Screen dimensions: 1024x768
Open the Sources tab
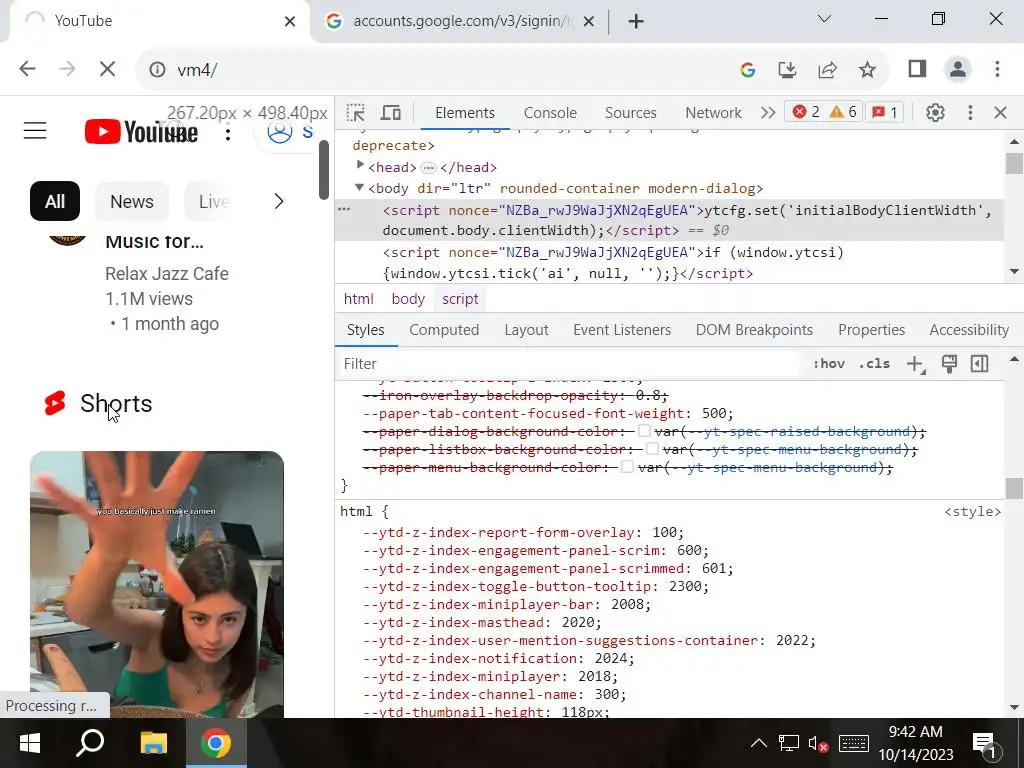click(x=630, y=113)
